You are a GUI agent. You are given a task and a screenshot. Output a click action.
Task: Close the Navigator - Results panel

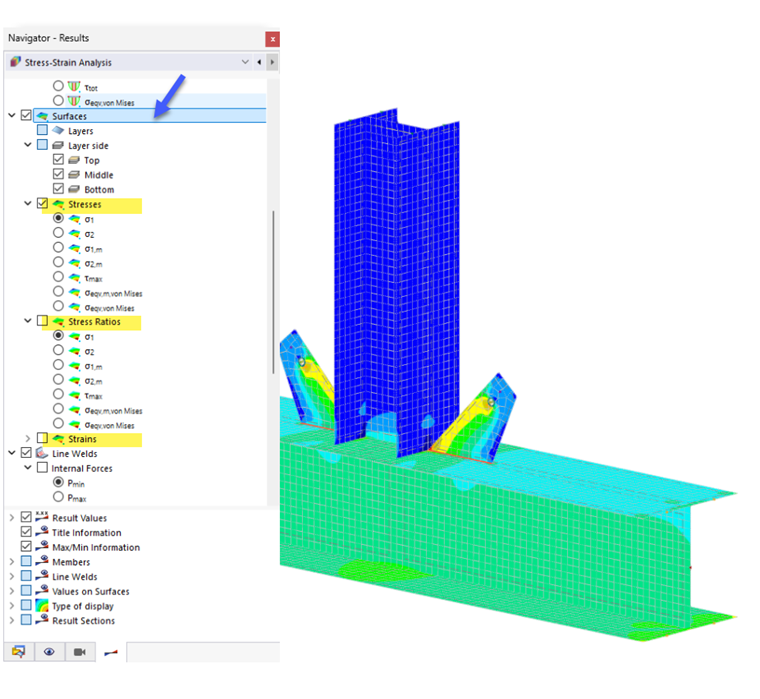coord(272,39)
